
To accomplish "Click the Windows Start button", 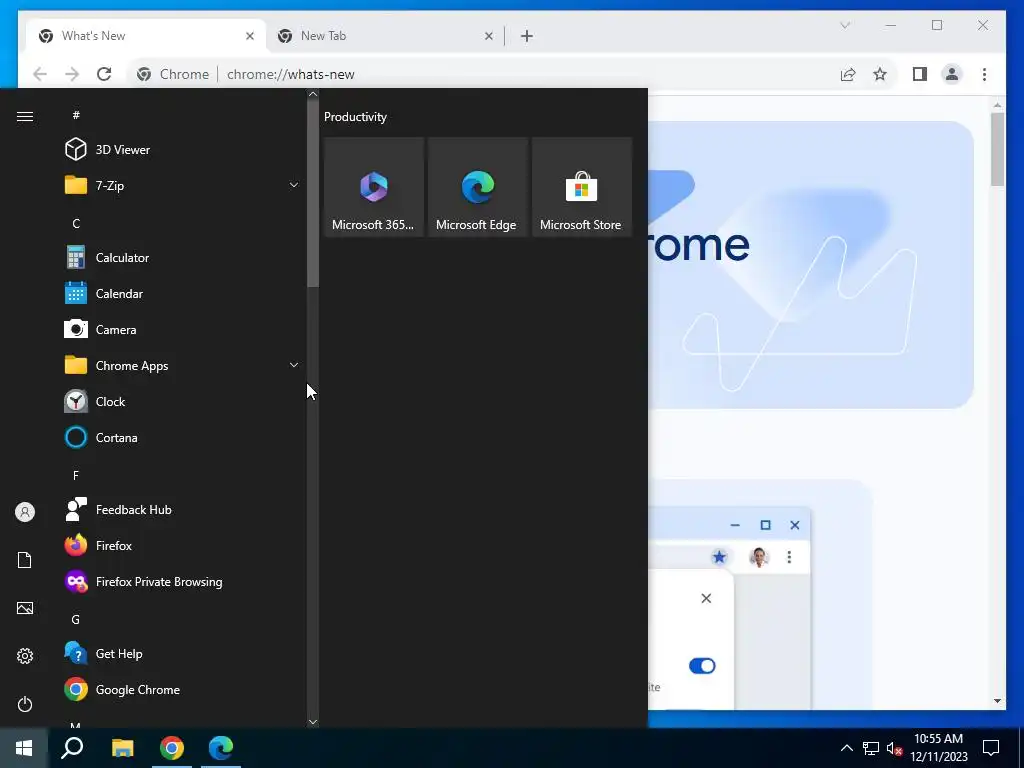I will tap(24, 748).
